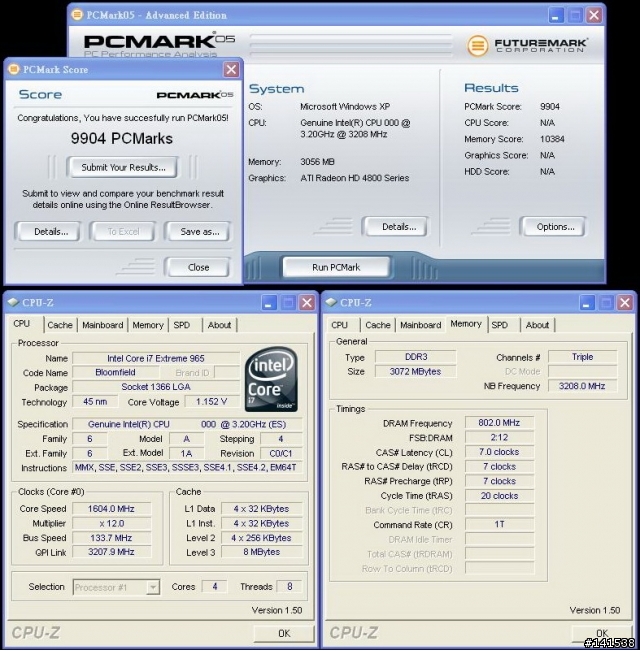Click the Instructions list field
Screen dimensions: 640x651
tap(187, 467)
